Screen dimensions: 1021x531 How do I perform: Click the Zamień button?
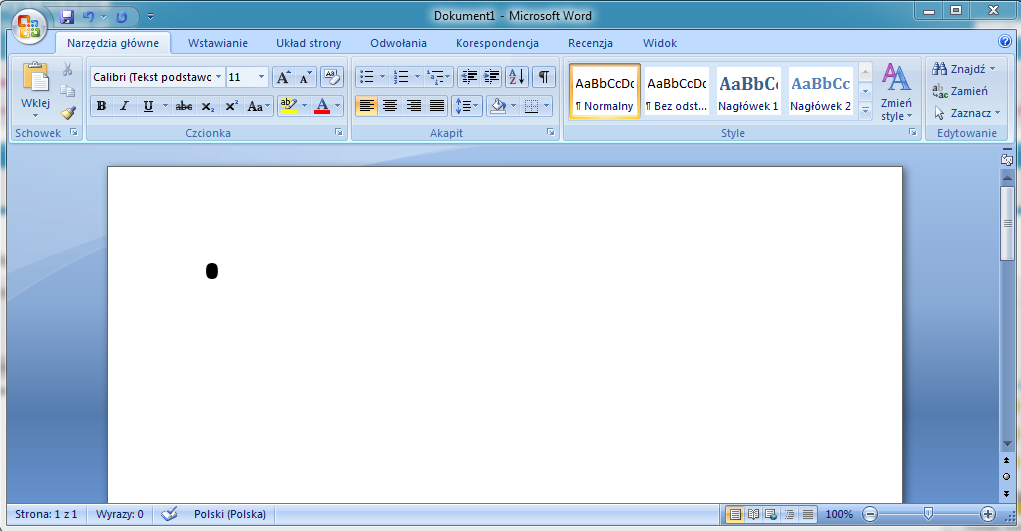pyautogui.click(x=960, y=91)
